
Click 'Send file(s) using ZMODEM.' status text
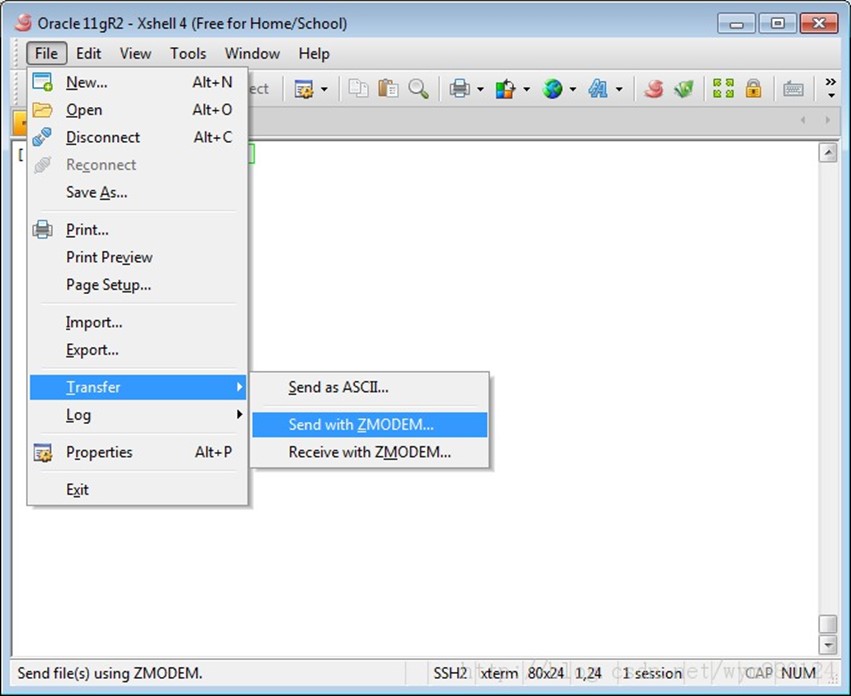click(110, 673)
